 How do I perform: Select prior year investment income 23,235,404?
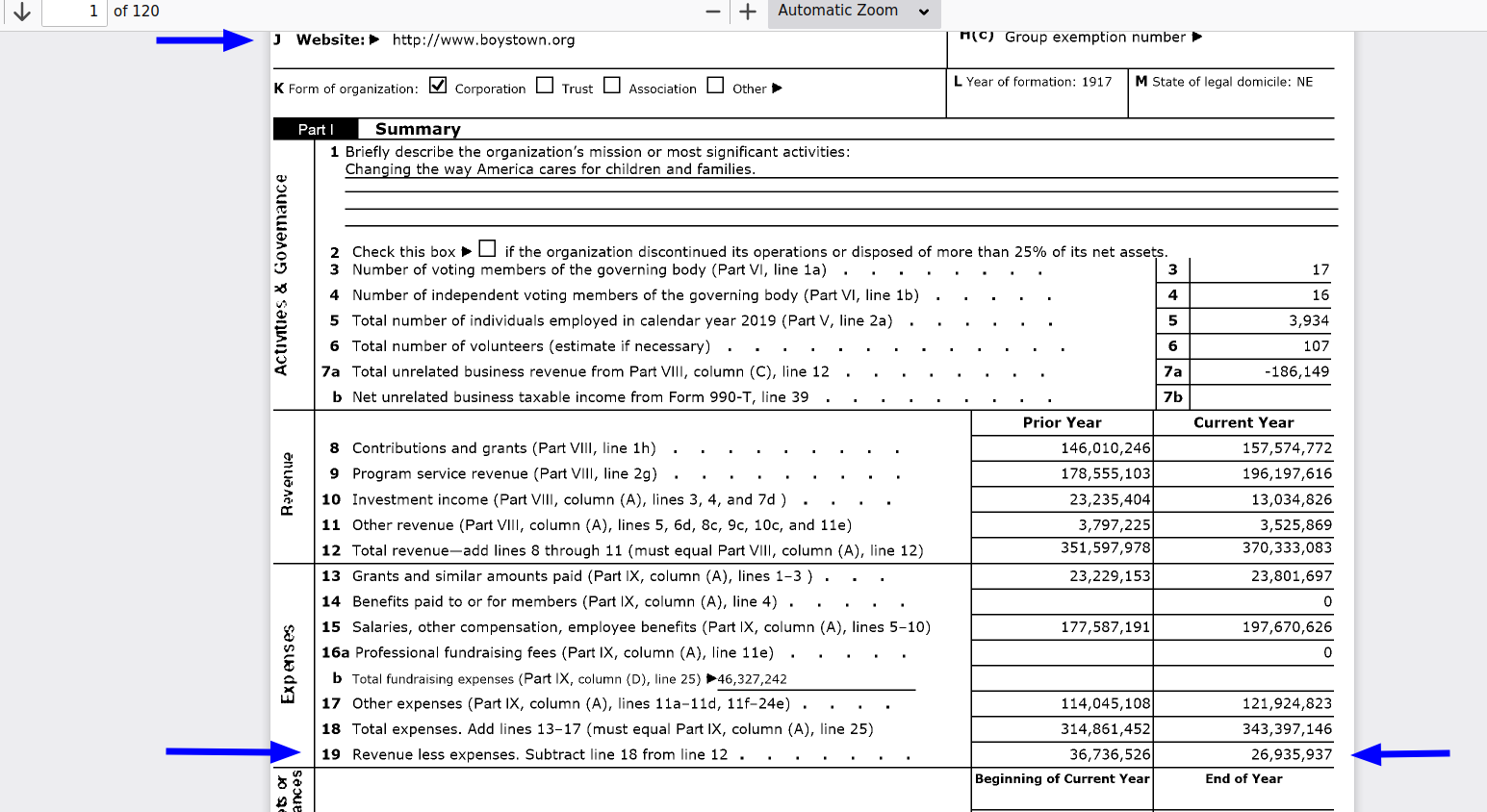point(1110,500)
